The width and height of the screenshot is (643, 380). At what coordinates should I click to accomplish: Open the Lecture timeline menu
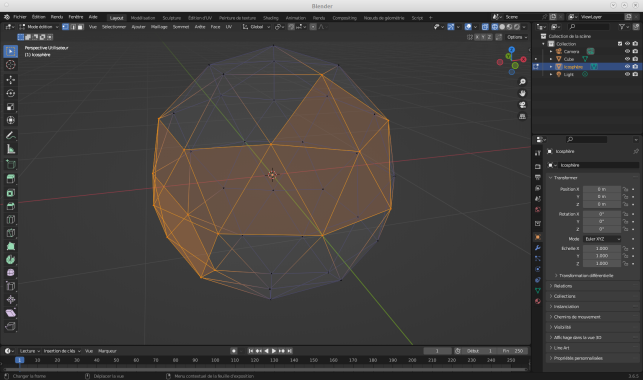pyautogui.click(x=30, y=351)
